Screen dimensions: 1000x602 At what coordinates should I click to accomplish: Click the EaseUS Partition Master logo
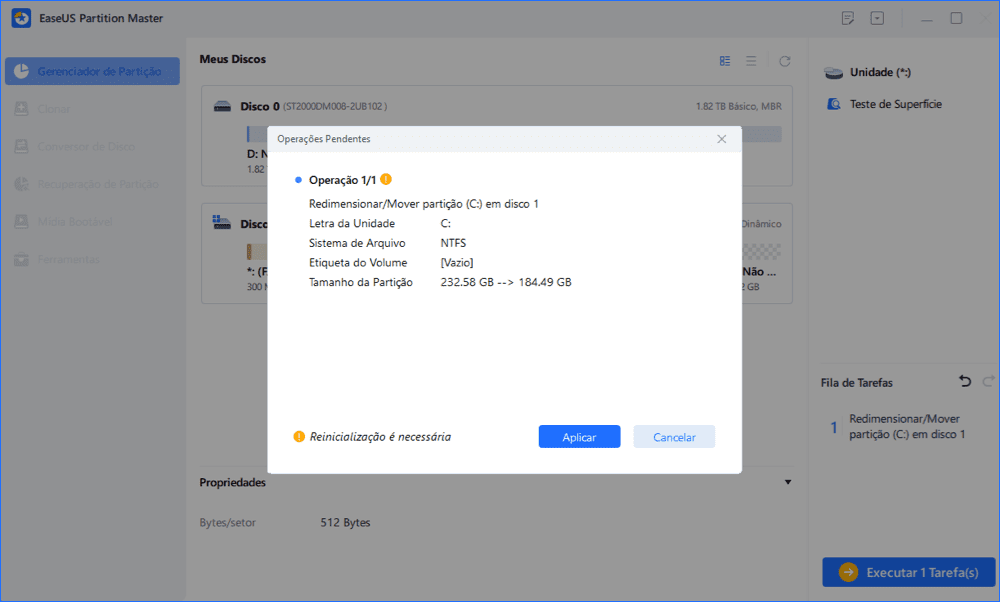tap(21, 18)
